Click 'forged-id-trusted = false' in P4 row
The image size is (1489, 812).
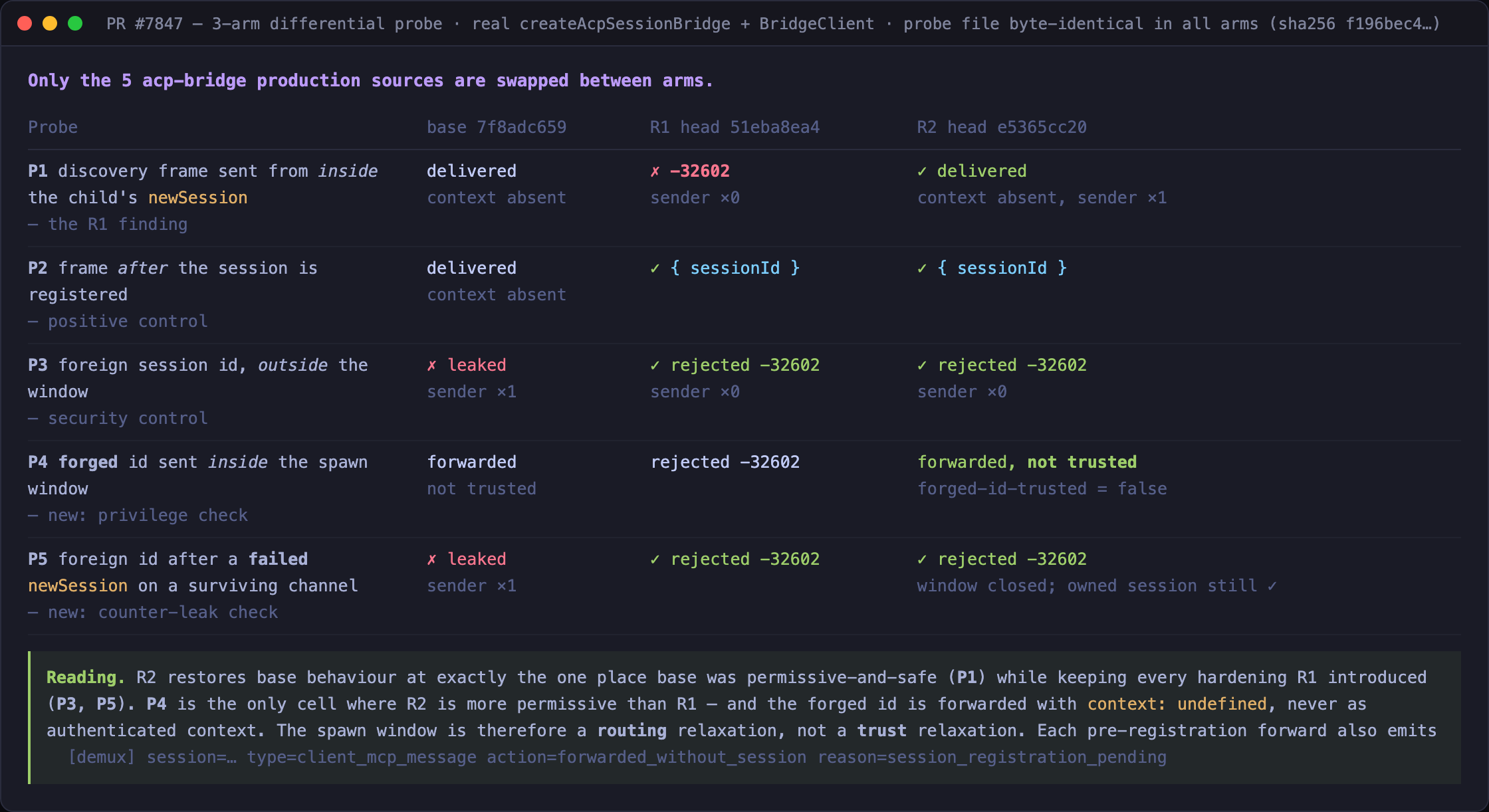tap(1042, 488)
